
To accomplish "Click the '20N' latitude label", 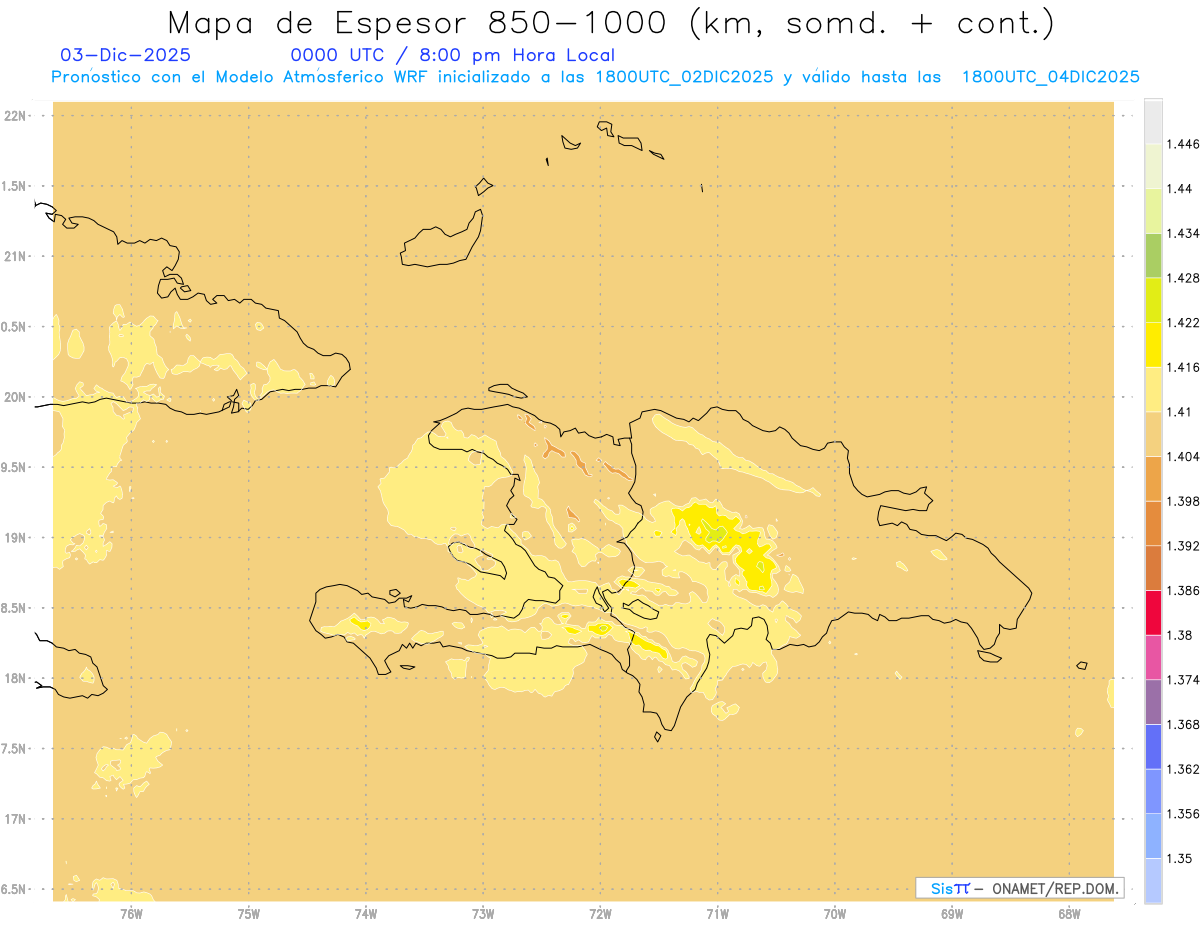I will tap(15, 397).
